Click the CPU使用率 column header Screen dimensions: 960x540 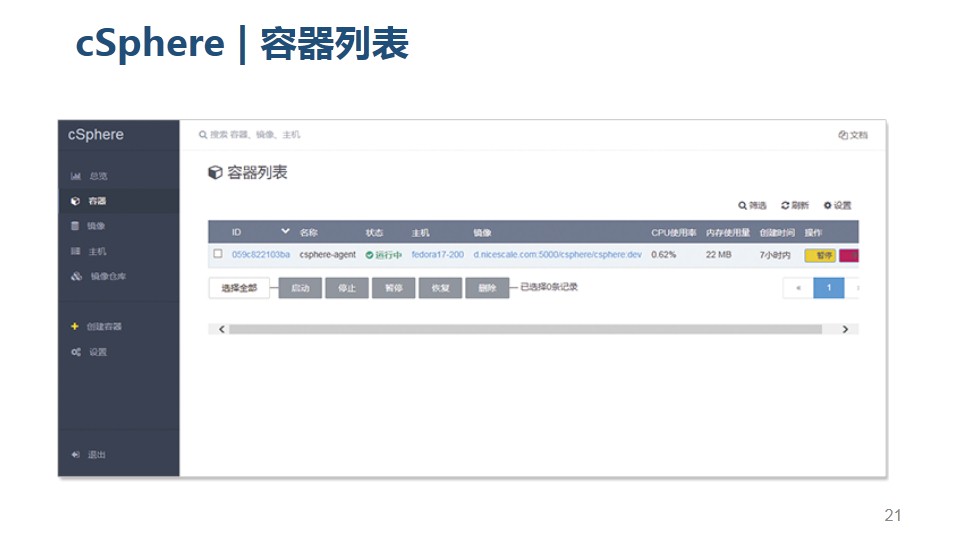point(673,233)
